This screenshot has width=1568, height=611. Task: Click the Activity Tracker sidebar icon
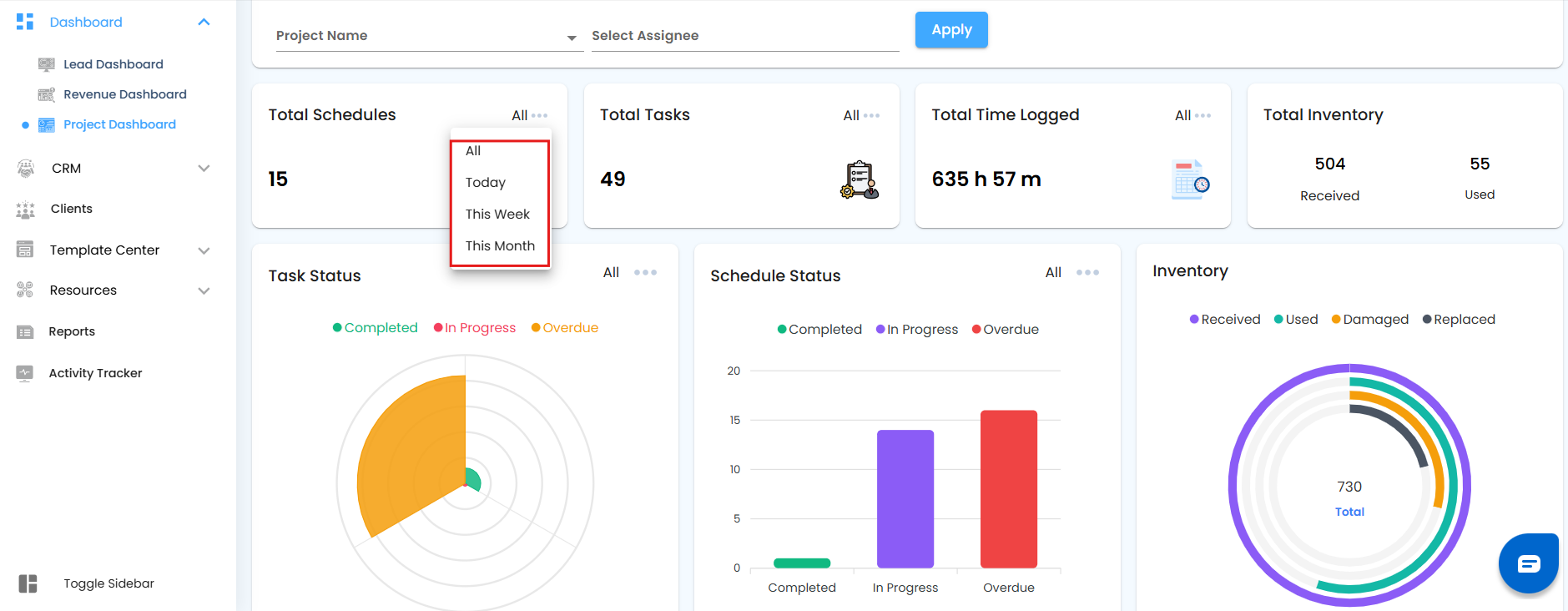point(25,373)
